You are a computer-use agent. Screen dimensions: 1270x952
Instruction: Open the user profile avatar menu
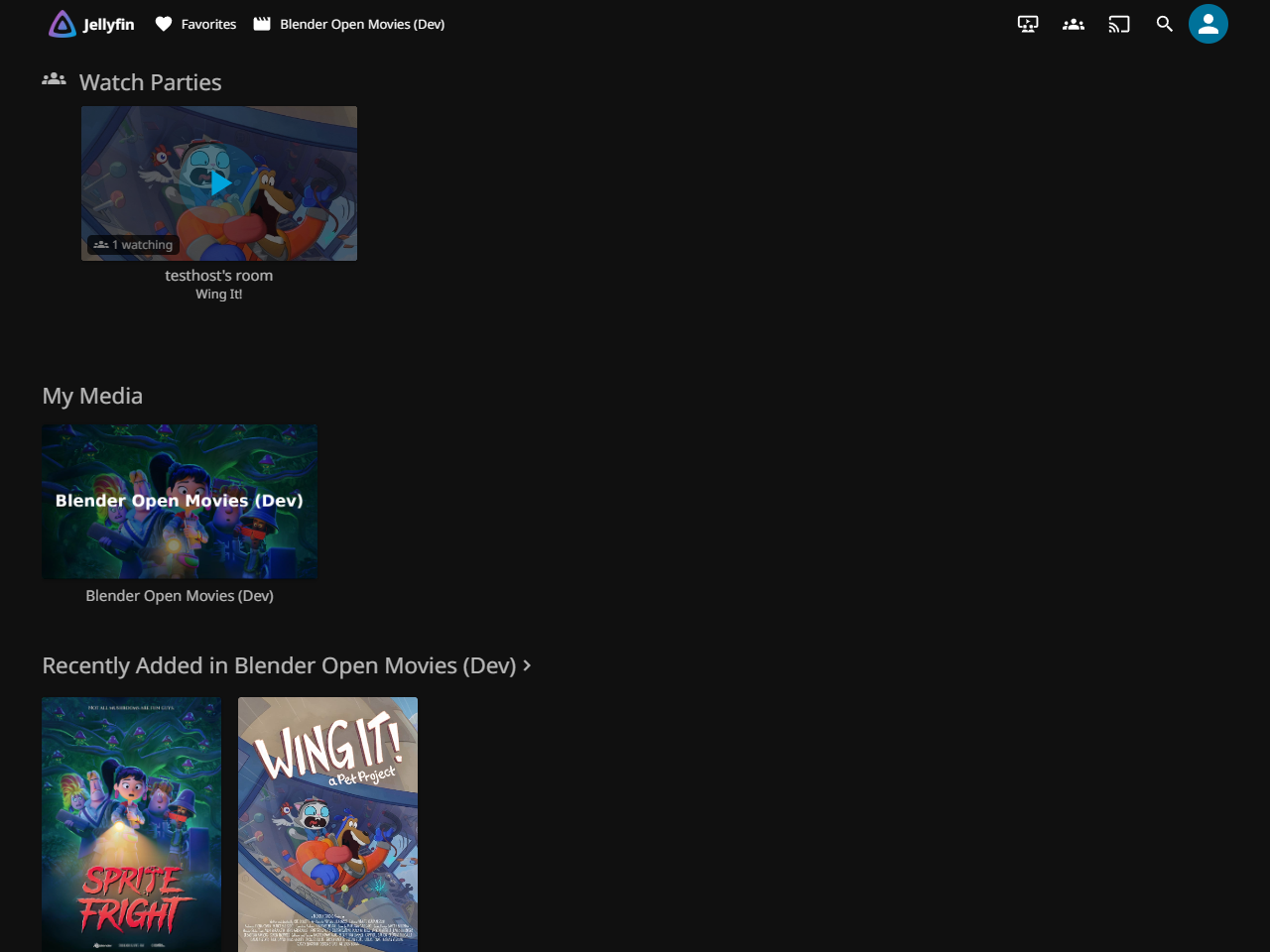pos(1208,24)
